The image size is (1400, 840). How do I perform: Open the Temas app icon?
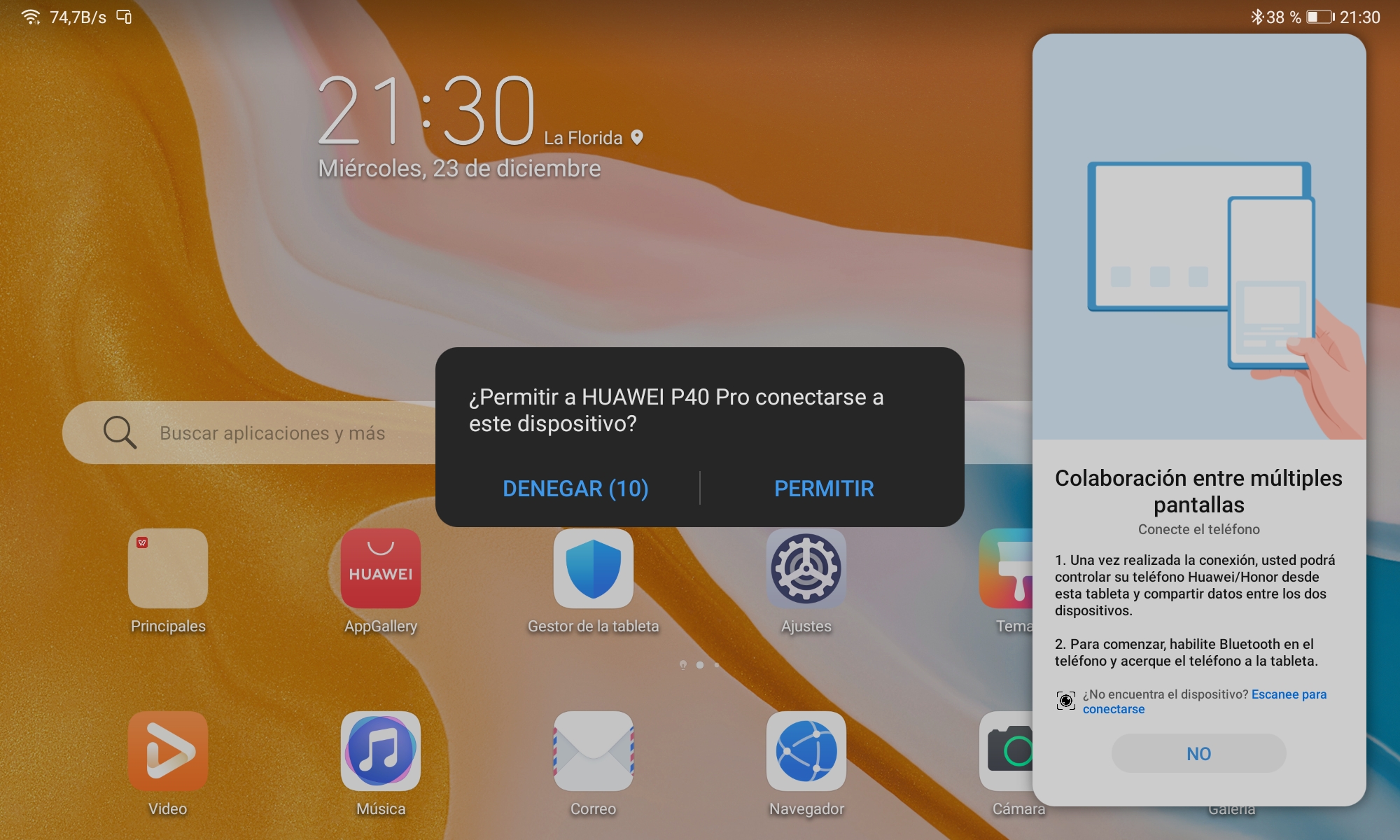point(1007,568)
